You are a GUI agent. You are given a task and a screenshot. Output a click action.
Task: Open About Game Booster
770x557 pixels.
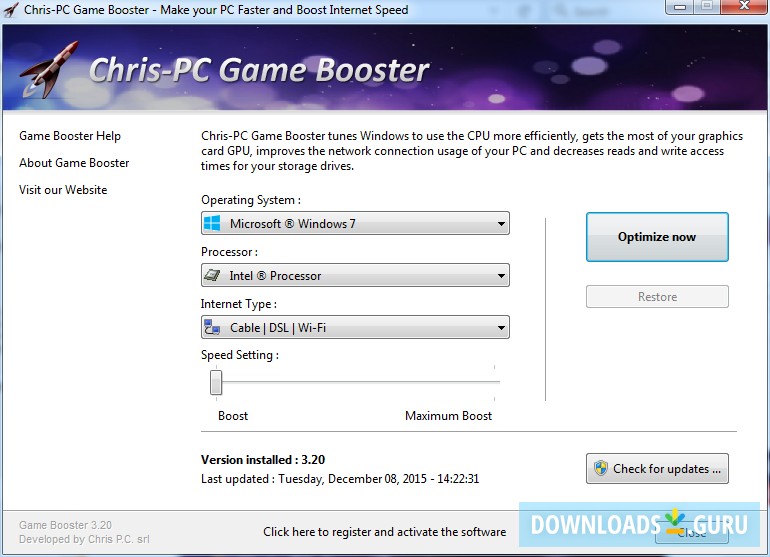point(74,163)
